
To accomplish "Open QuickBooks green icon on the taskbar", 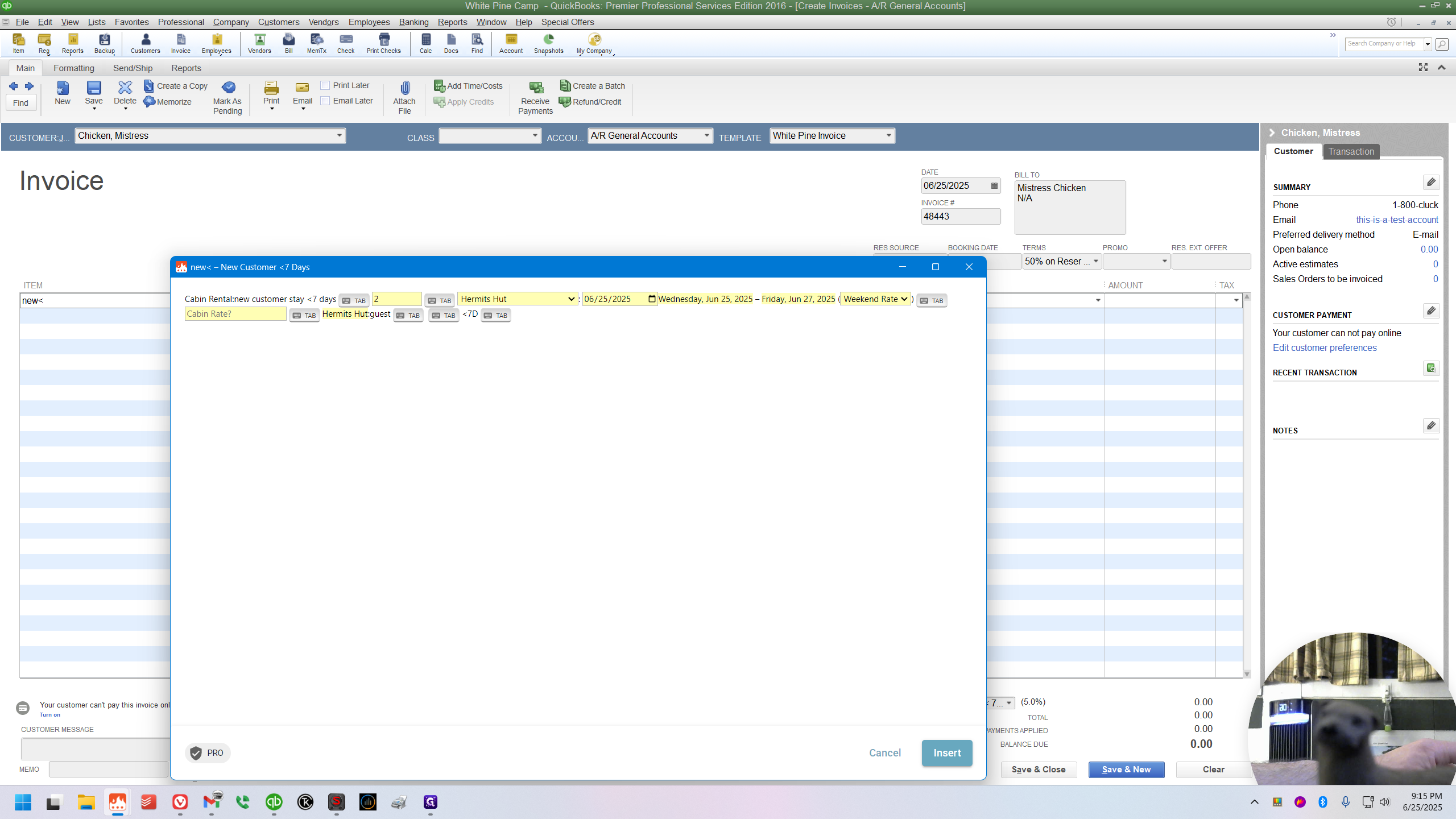I will (x=274, y=802).
